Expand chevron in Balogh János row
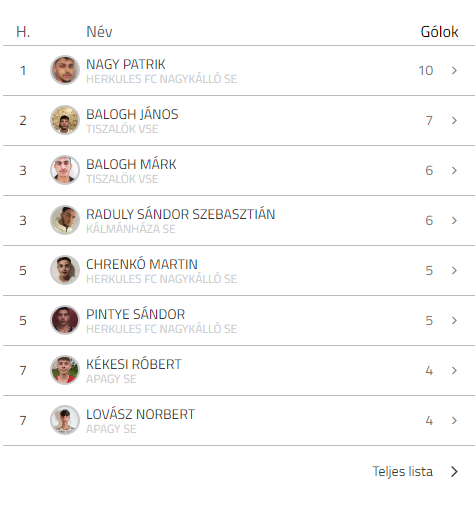 tap(454, 120)
